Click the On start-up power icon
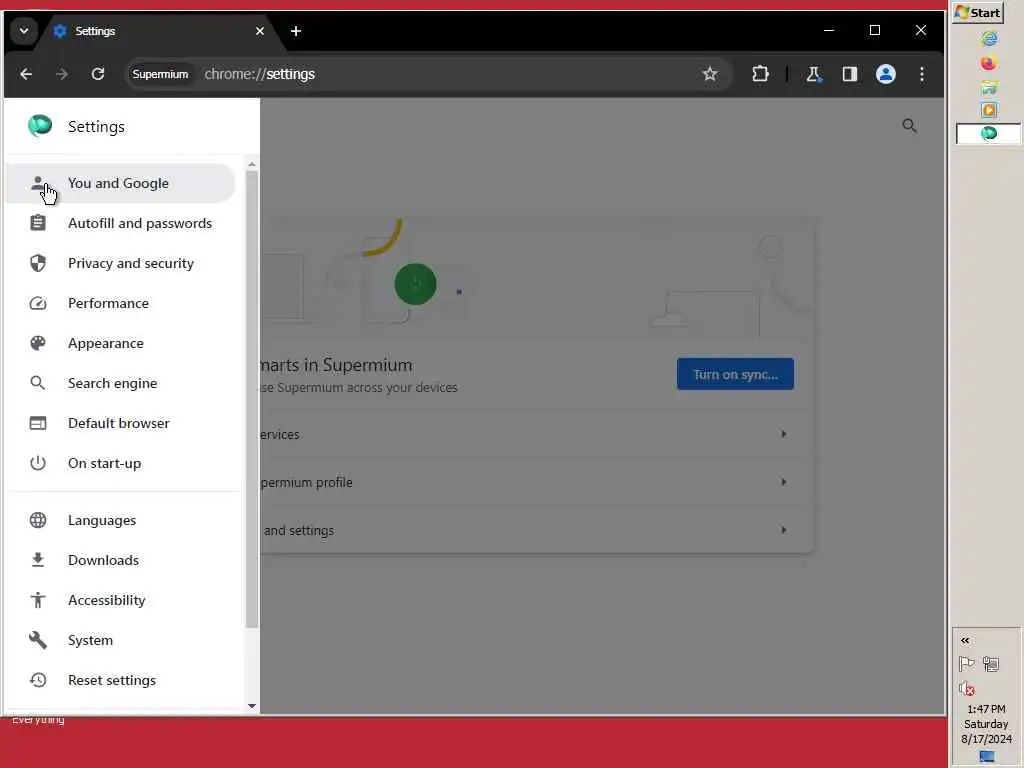The height and width of the screenshot is (768, 1024). click(38, 463)
